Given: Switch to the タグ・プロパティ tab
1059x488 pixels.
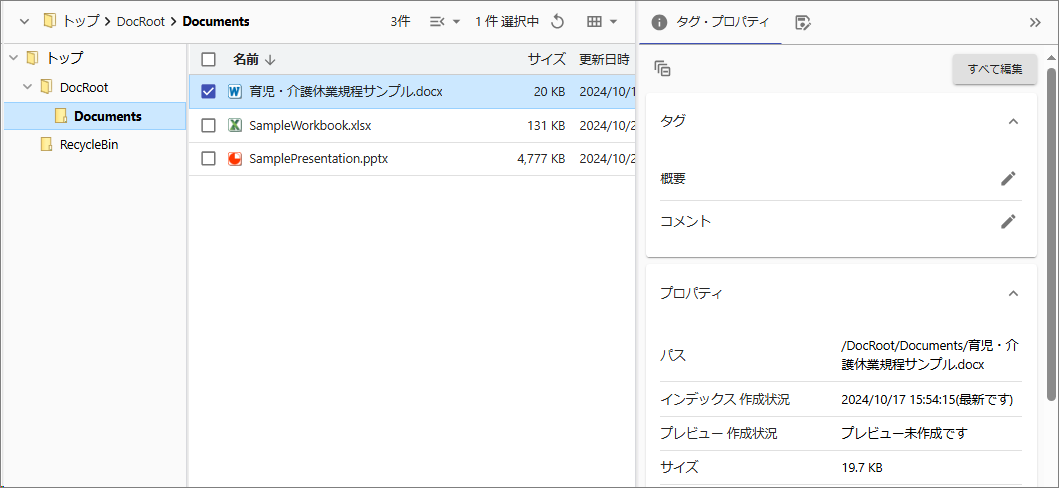Looking at the screenshot, I should pyautogui.click(x=711, y=22).
